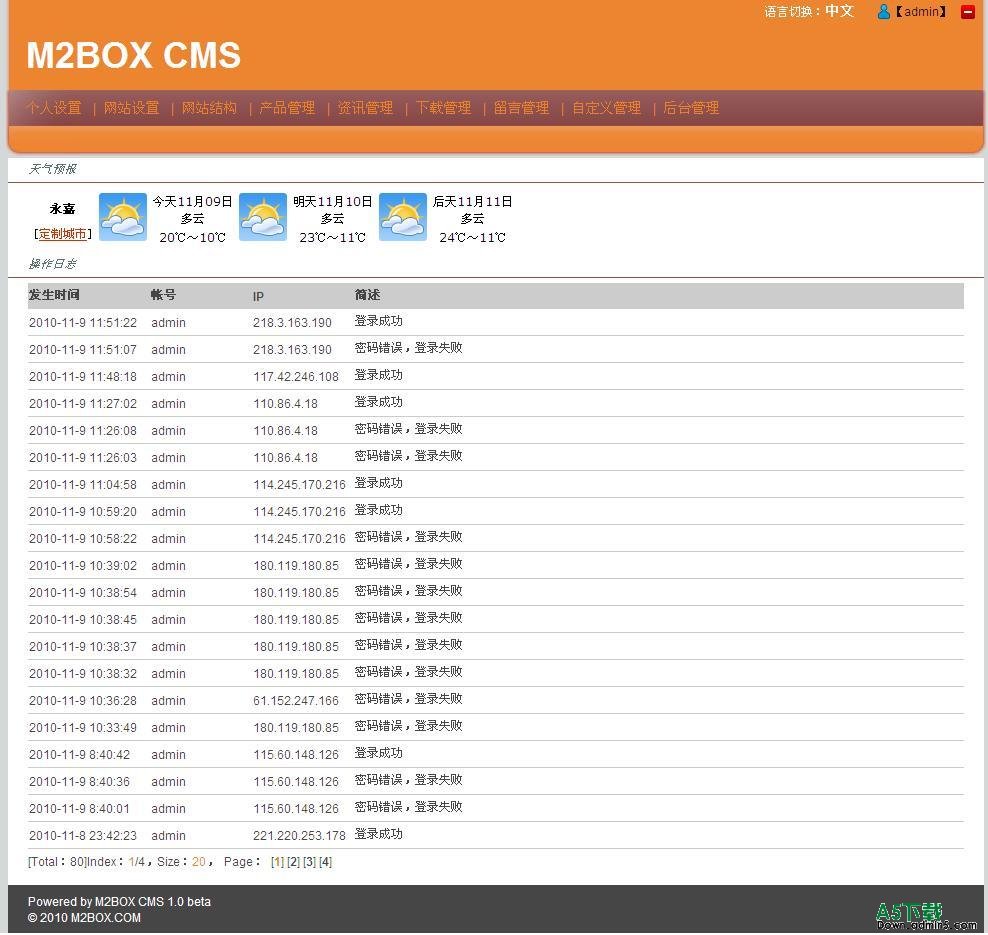Open 后台管理 in the navigation

(x=692, y=108)
